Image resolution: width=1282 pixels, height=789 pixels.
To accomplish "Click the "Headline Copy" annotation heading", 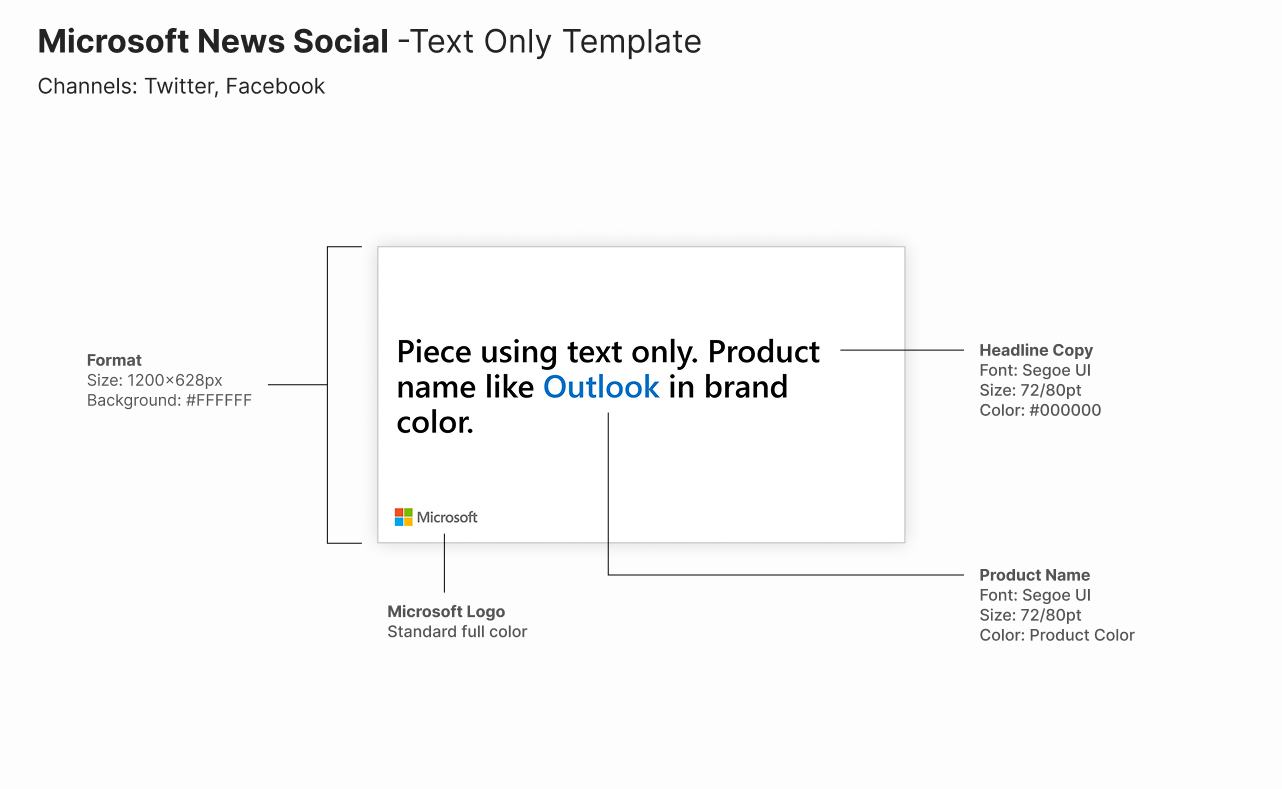I will 1036,350.
